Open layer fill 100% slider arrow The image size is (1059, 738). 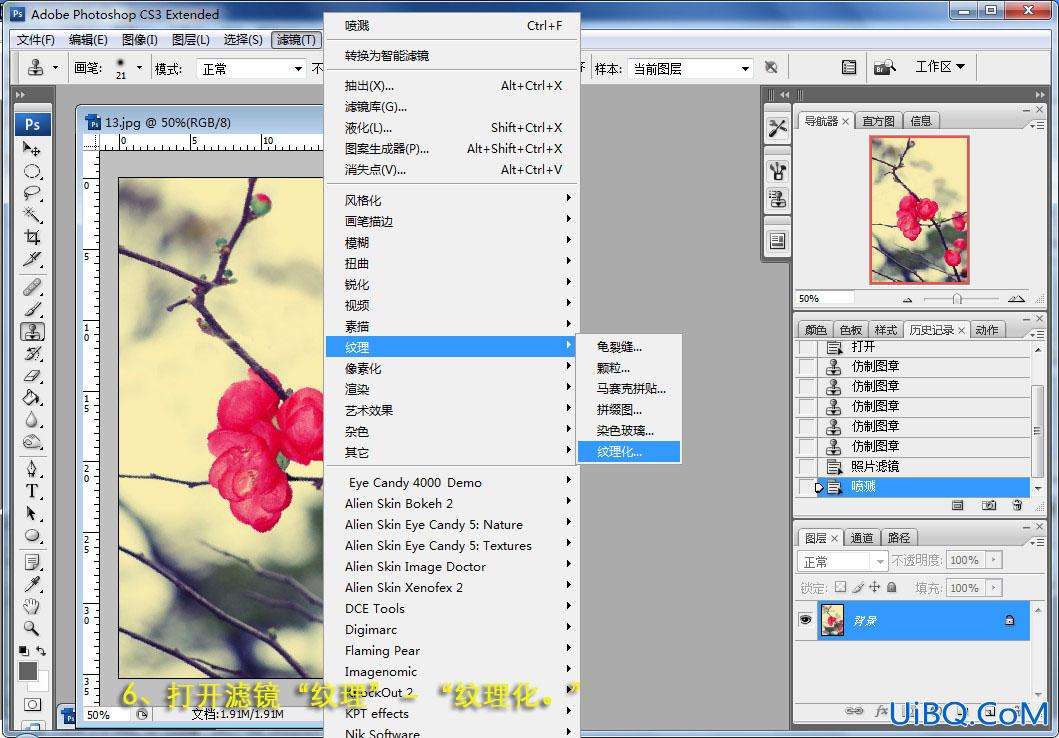click(x=993, y=587)
